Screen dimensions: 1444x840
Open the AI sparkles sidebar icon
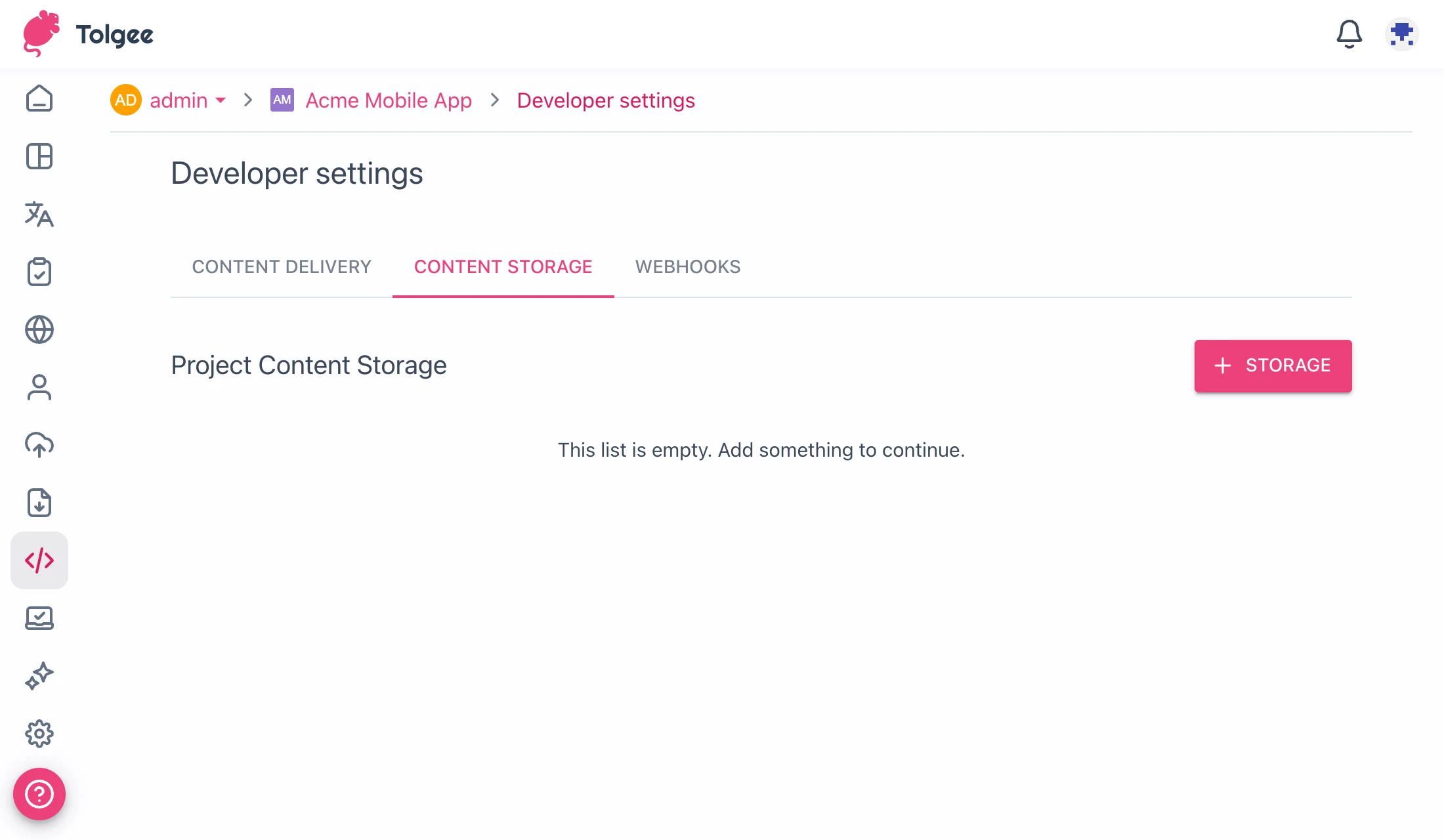point(39,676)
